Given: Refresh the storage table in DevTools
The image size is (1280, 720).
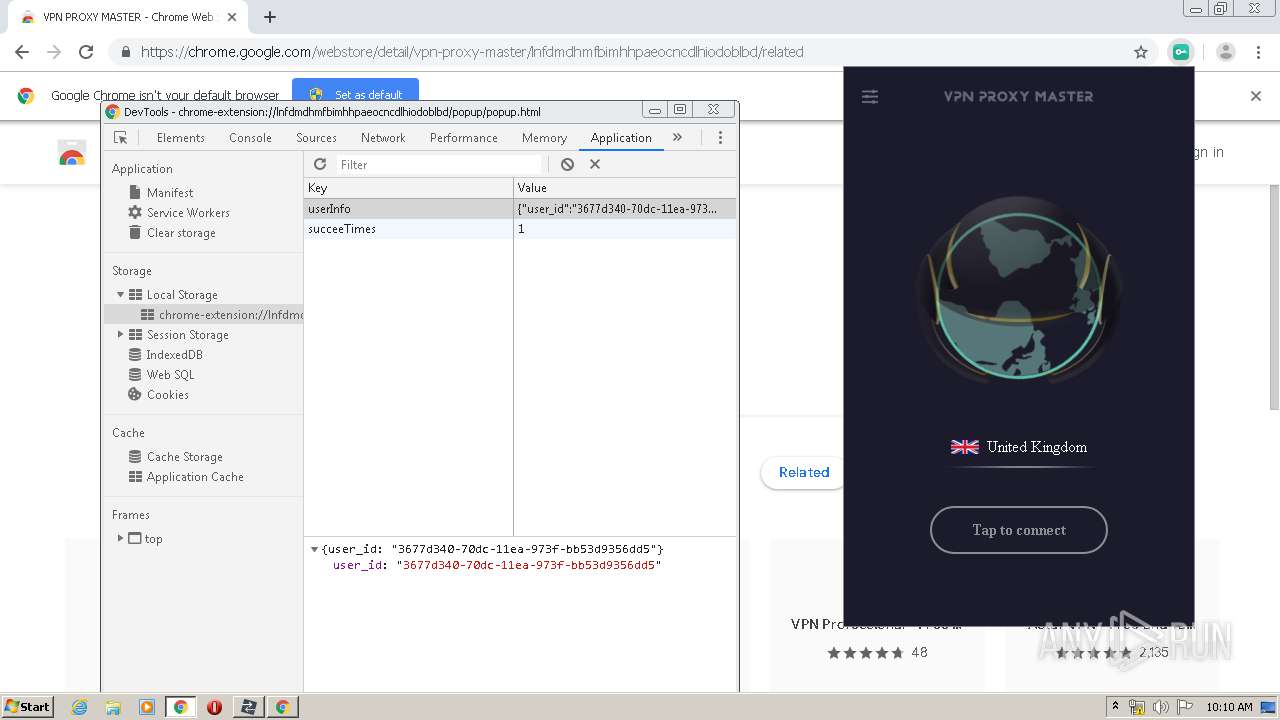Looking at the screenshot, I should 320,164.
